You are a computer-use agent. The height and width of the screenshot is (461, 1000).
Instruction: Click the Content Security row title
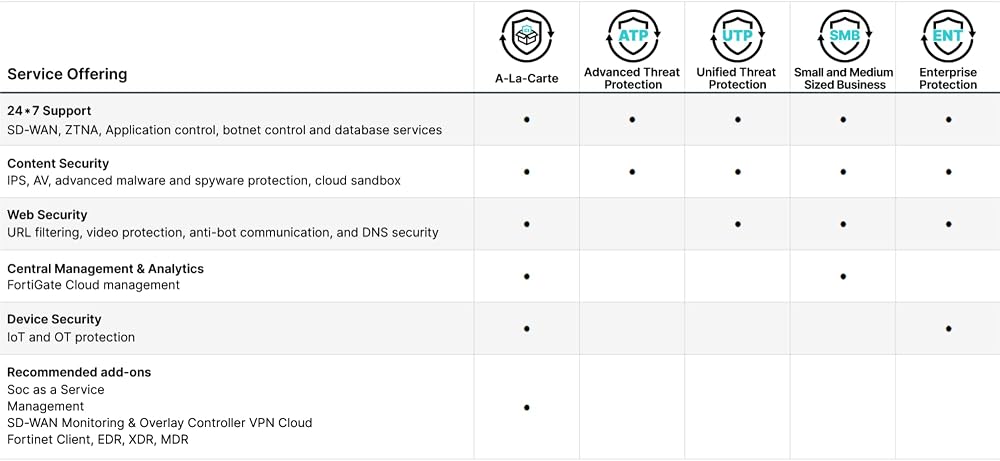coord(58,163)
